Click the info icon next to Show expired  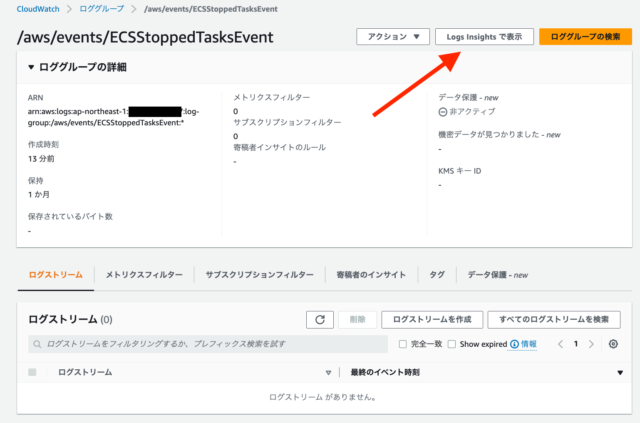pos(514,344)
